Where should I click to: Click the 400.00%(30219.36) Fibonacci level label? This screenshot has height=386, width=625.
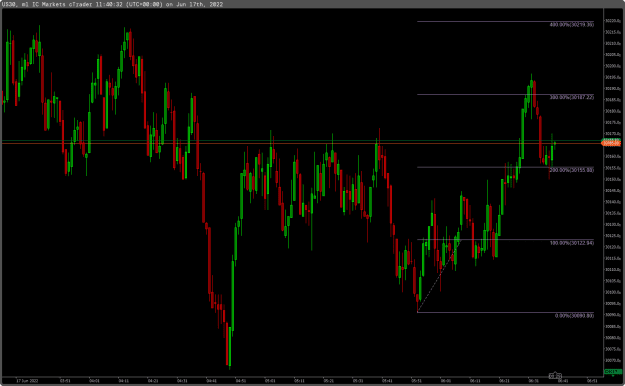tap(572, 25)
